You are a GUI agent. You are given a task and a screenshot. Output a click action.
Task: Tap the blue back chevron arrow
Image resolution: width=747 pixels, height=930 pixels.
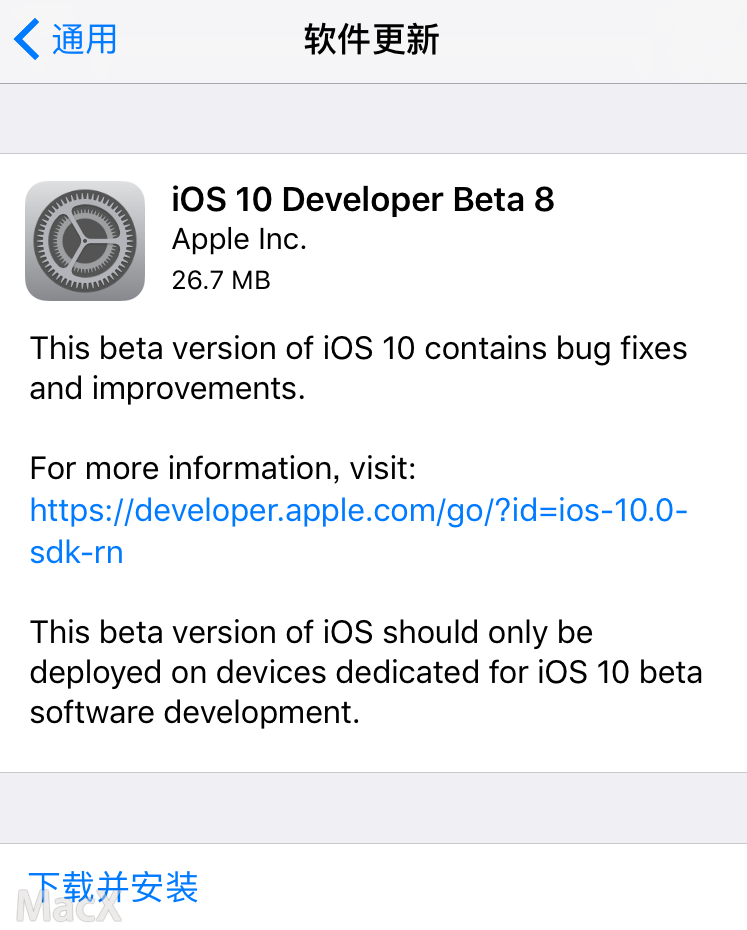[26, 40]
